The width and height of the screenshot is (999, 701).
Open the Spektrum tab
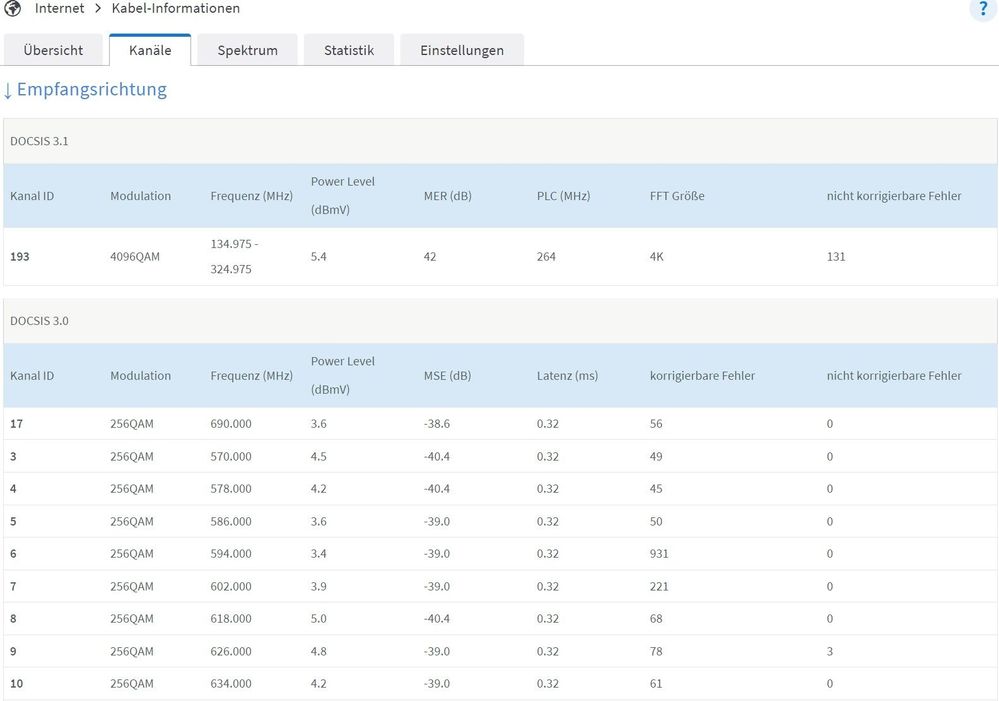(247, 50)
